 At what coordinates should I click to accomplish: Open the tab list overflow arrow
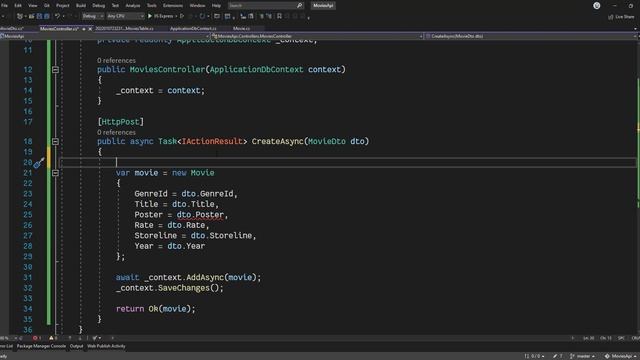click(636, 29)
